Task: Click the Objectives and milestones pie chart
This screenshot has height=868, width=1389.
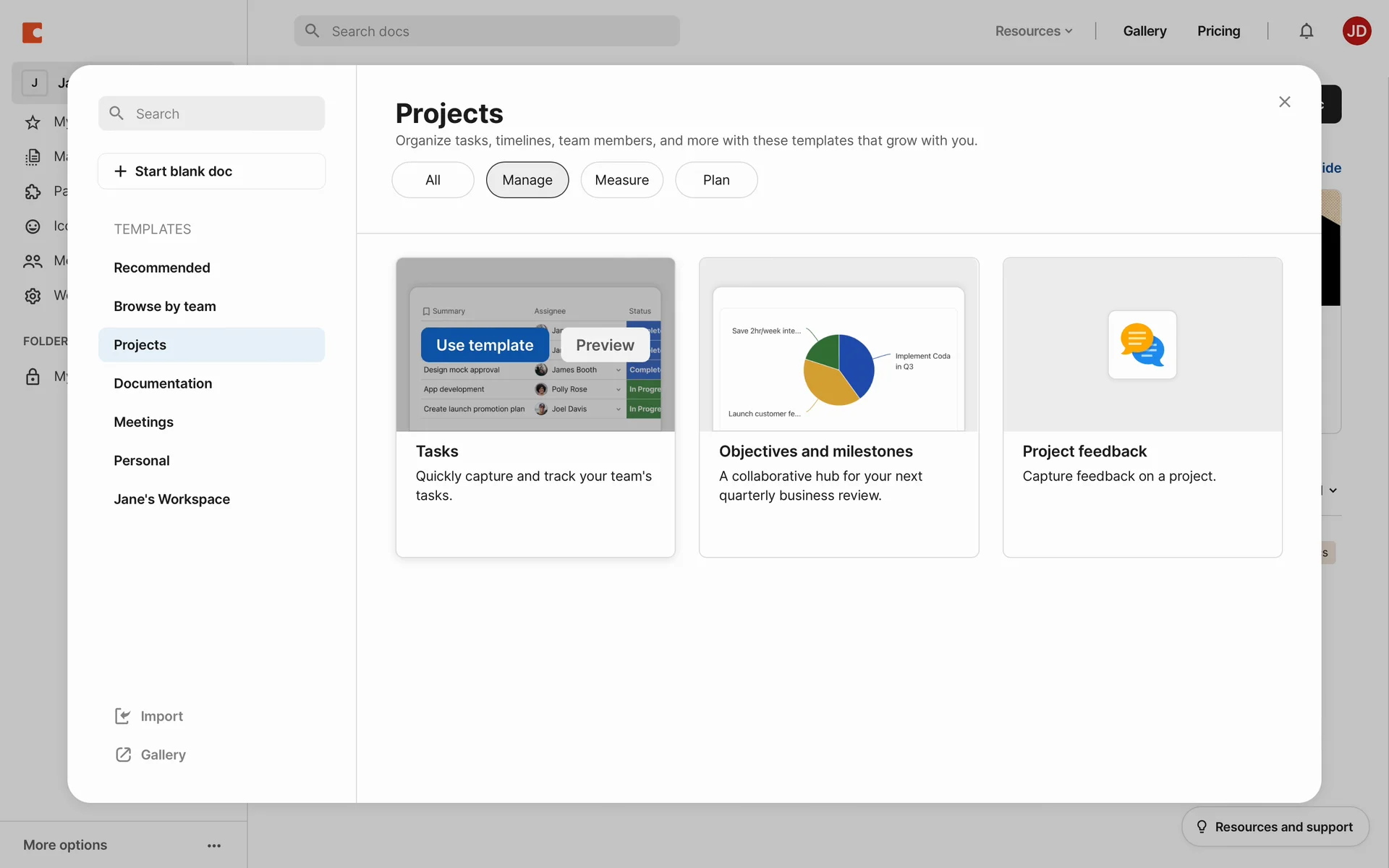Action: [x=838, y=369]
